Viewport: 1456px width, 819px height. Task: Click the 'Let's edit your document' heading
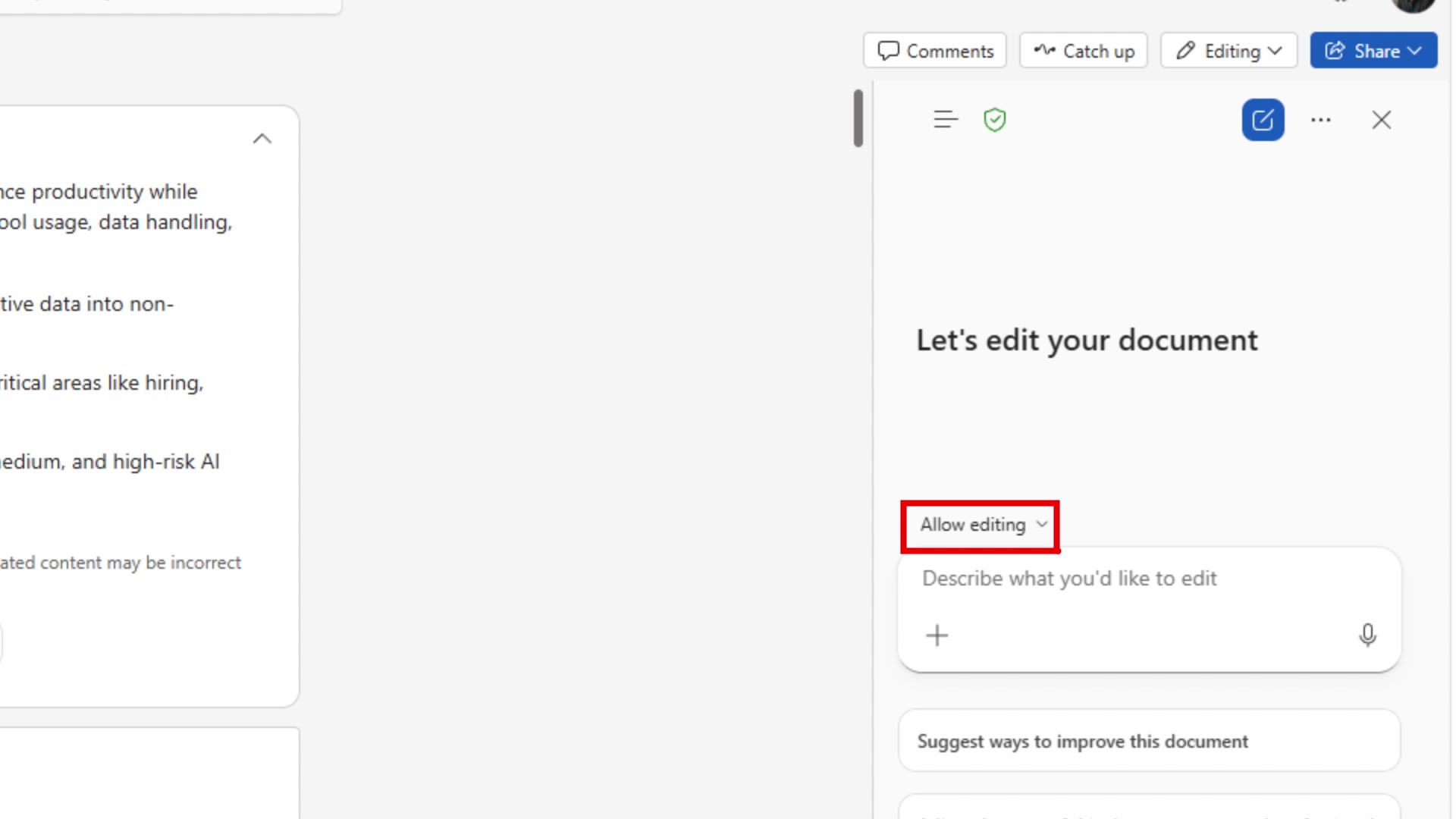point(1087,340)
